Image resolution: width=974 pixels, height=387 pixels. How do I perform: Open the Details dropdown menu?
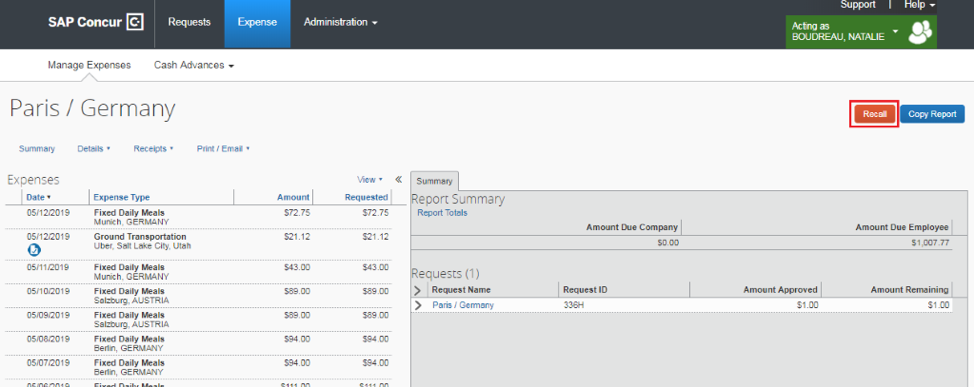pyautogui.click(x=94, y=149)
